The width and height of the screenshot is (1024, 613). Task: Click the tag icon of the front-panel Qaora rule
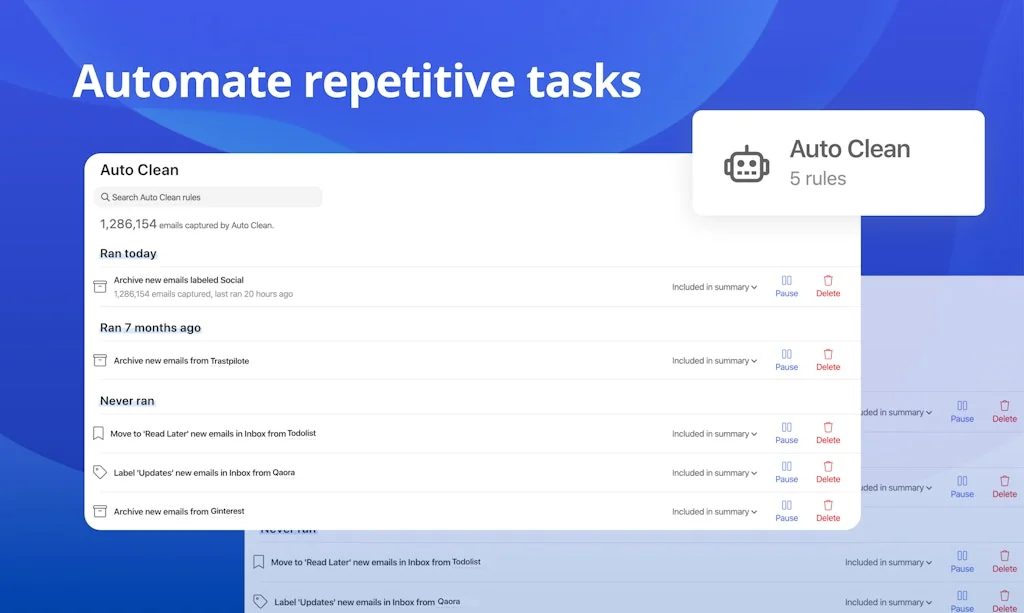pyautogui.click(x=100, y=472)
